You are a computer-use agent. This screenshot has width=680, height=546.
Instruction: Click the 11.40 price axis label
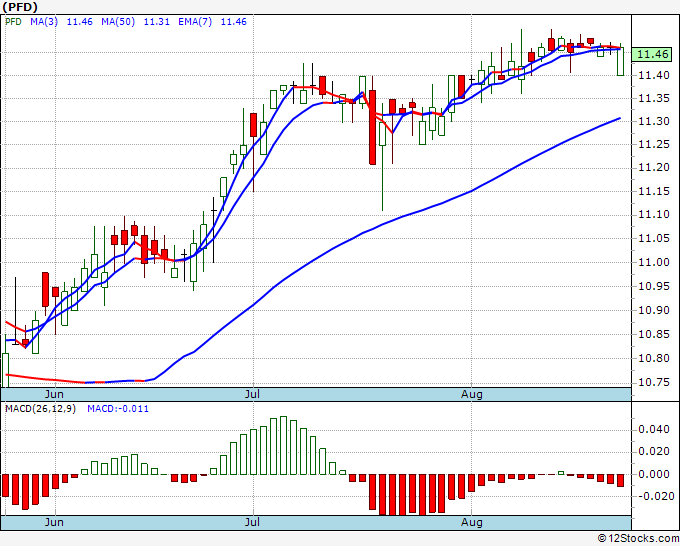point(654,75)
